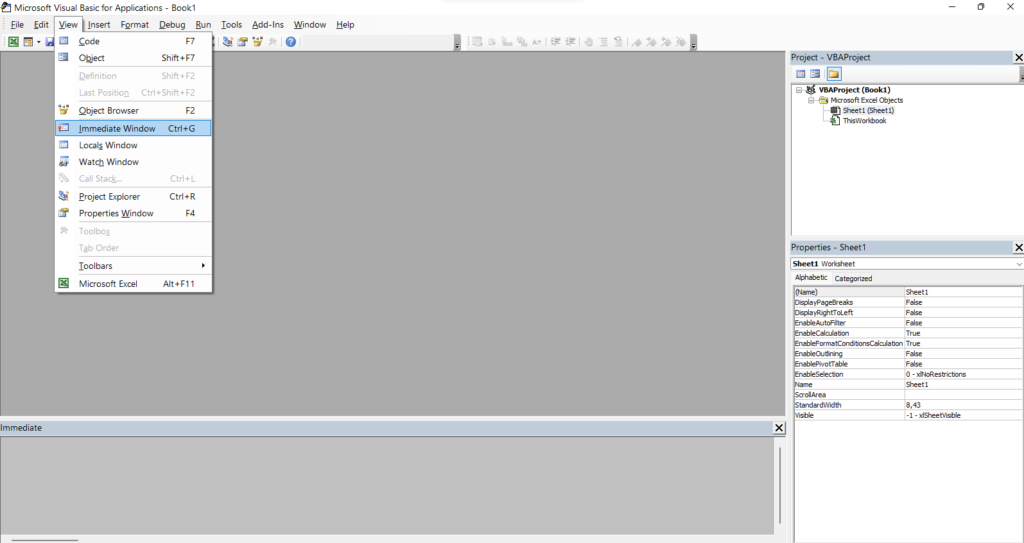Collapse the Microsoft Excel Objects folder
This screenshot has width=1024, height=543.
[x=811, y=101]
